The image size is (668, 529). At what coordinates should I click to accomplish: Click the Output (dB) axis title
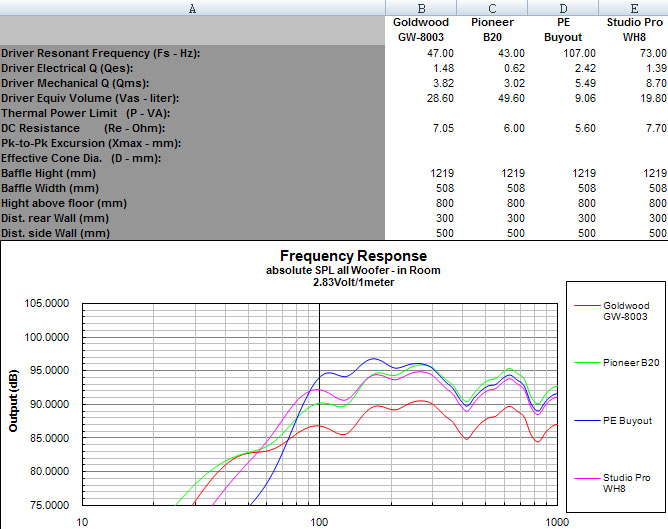point(13,401)
